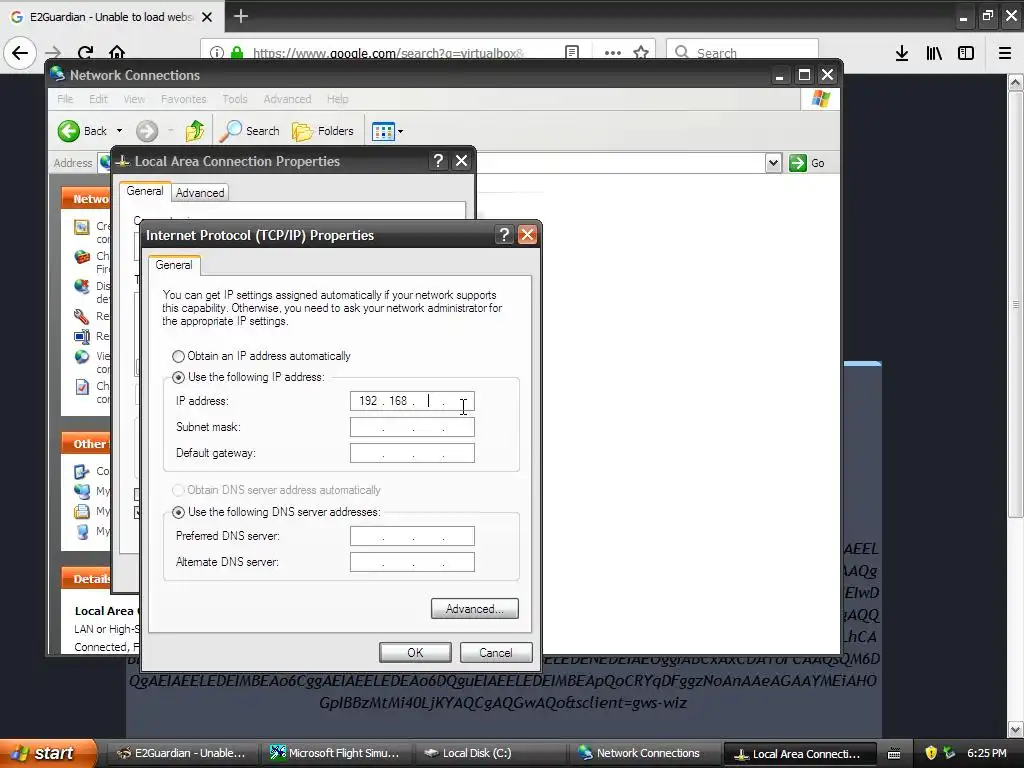The height and width of the screenshot is (768, 1024).
Task: Close the E2Guardian browser tab
Action: click(207, 17)
